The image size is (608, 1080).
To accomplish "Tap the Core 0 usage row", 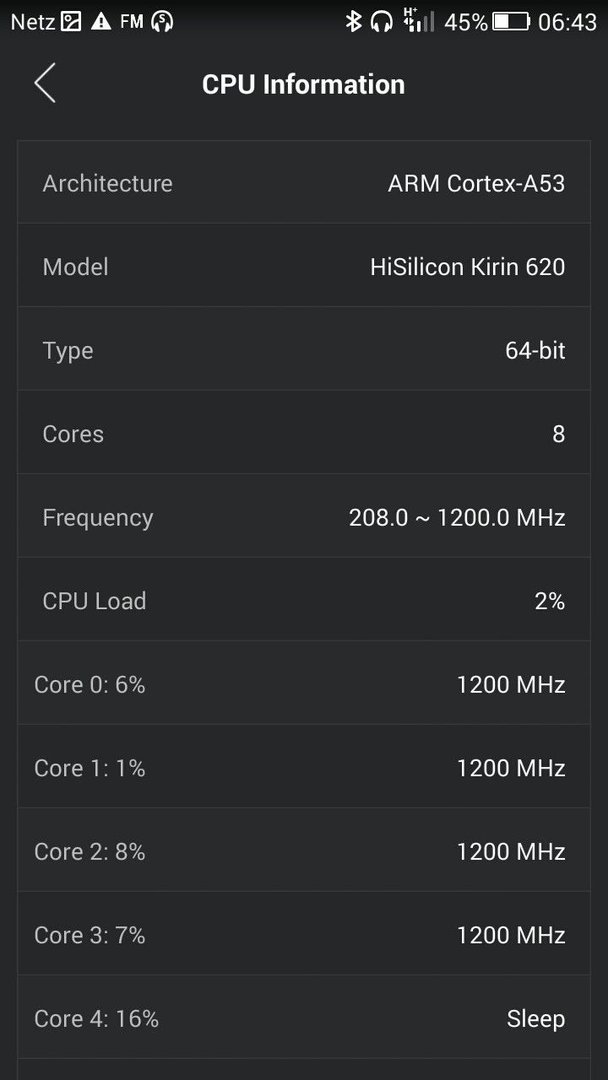I will [x=304, y=684].
